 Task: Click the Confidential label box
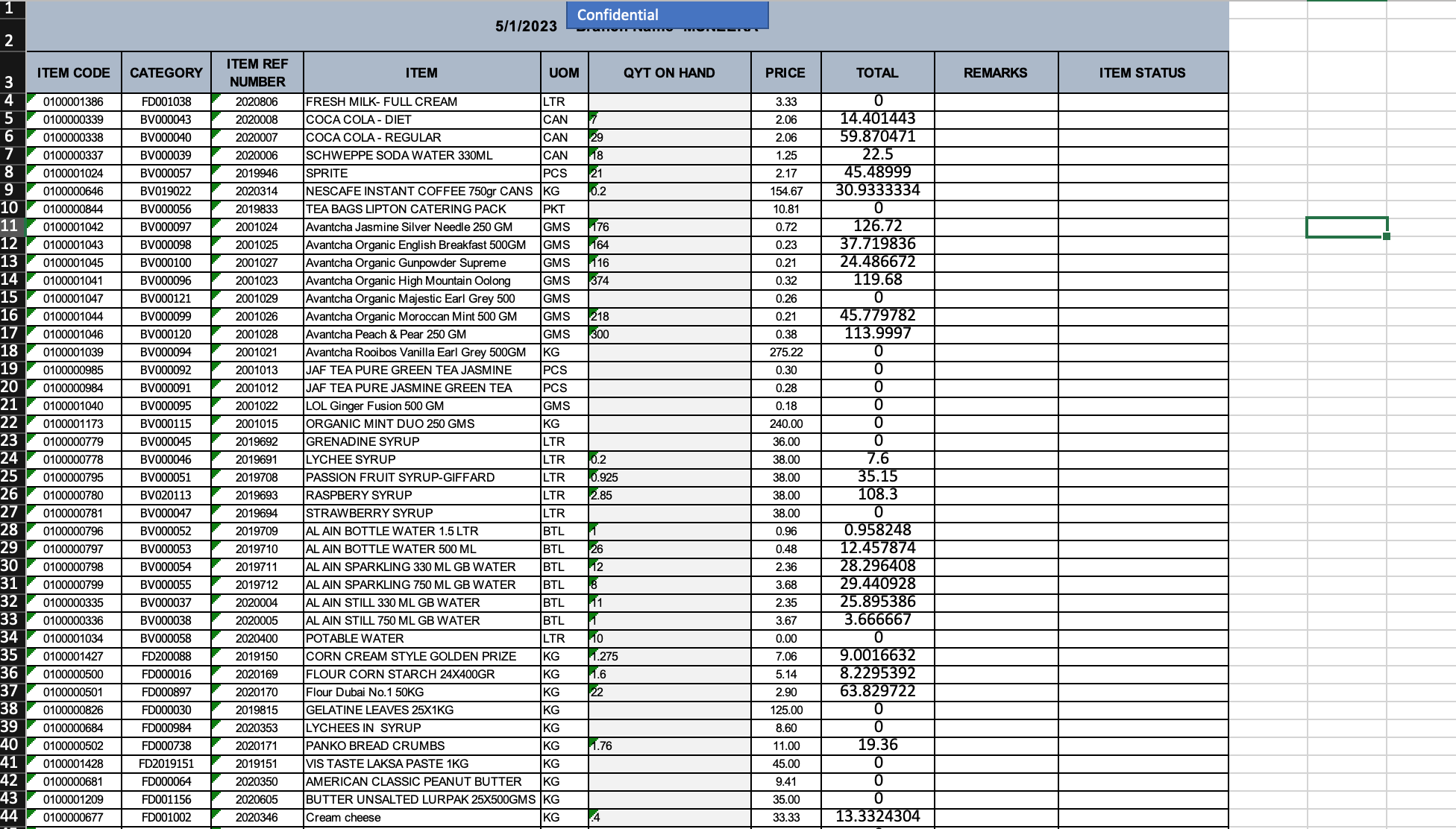(x=666, y=15)
